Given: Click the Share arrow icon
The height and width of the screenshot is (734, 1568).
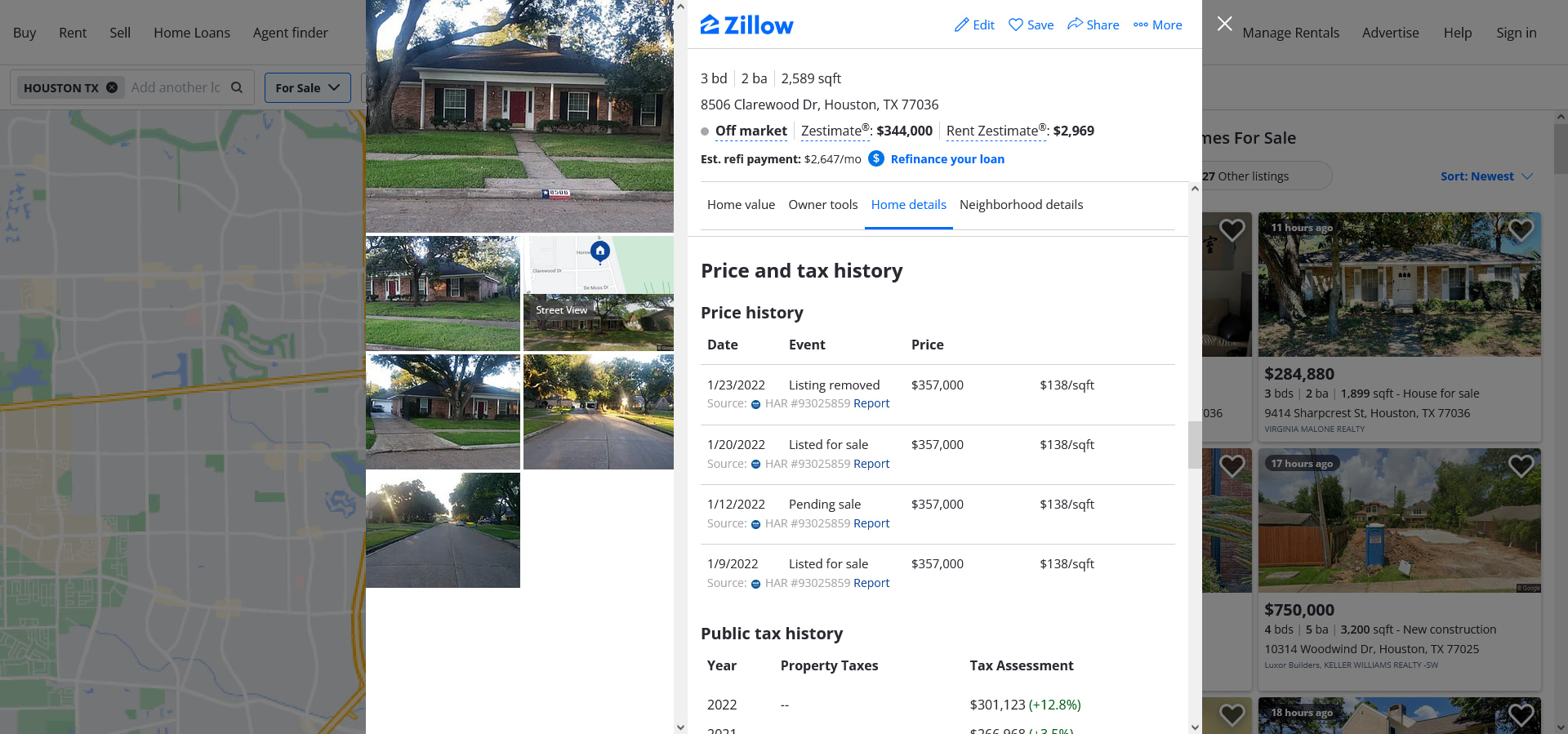Looking at the screenshot, I should tap(1076, 24).
